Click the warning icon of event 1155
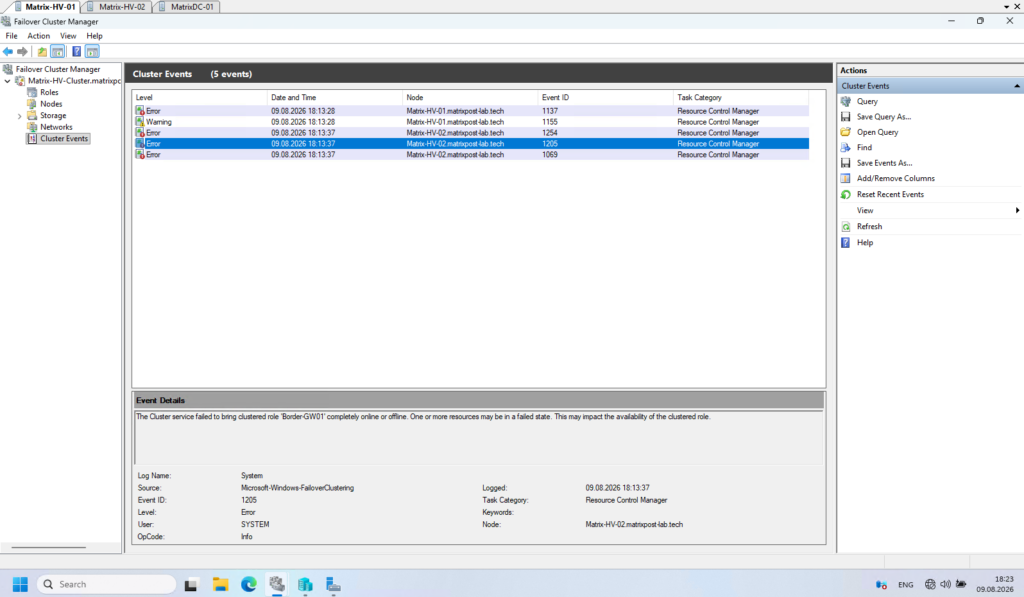 [x=140, y=122]
